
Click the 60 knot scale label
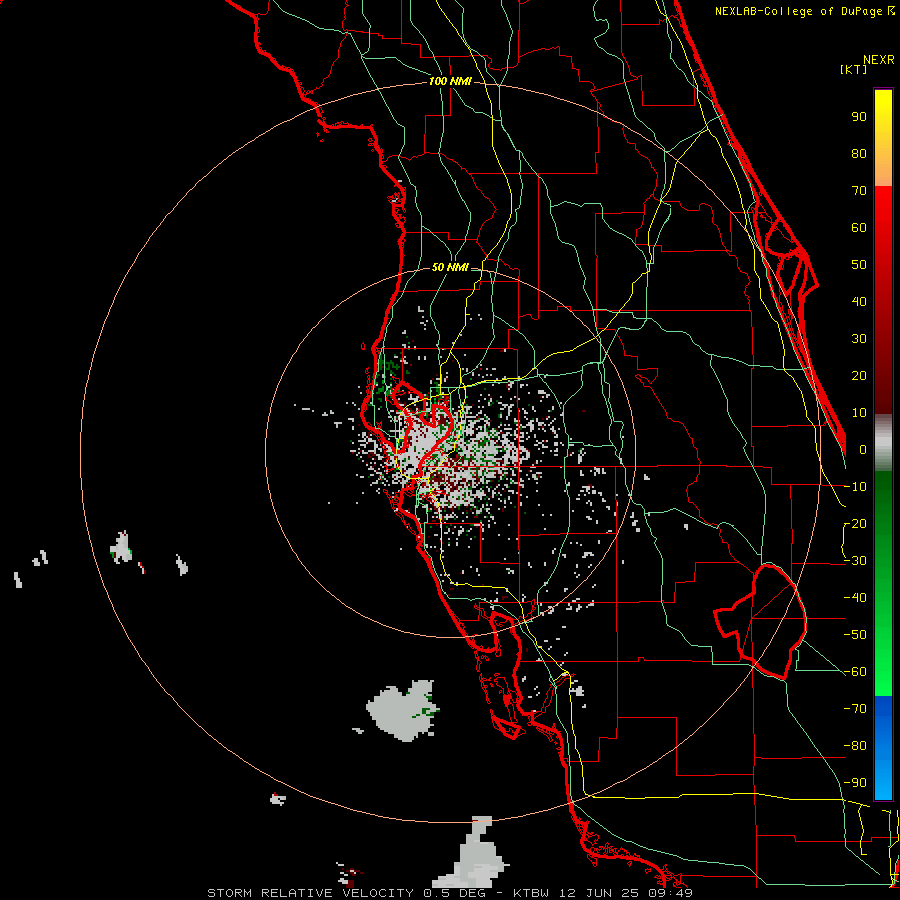pos(859,227)
